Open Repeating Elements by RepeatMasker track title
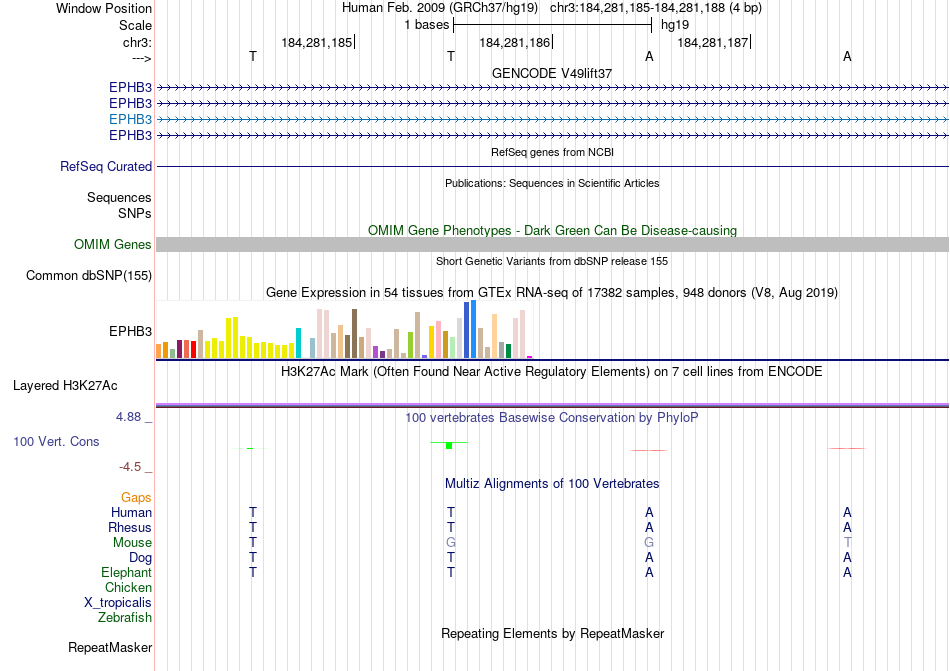This screenshot has width=950, height=671. (552, 633)
